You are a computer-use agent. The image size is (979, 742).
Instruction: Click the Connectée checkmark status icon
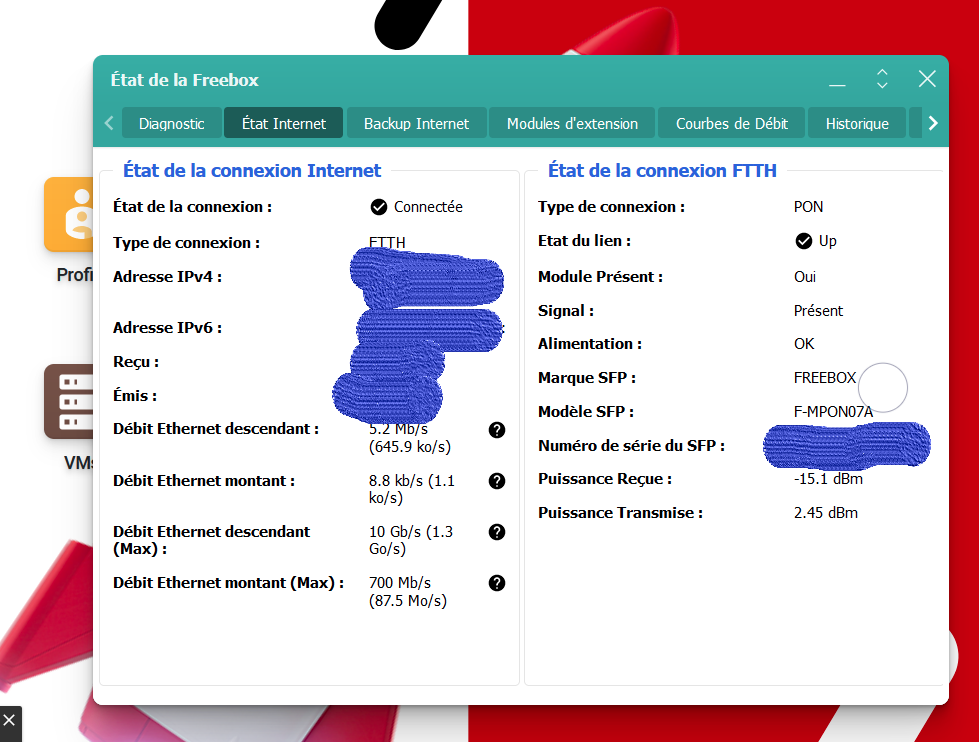coord(378,207)
